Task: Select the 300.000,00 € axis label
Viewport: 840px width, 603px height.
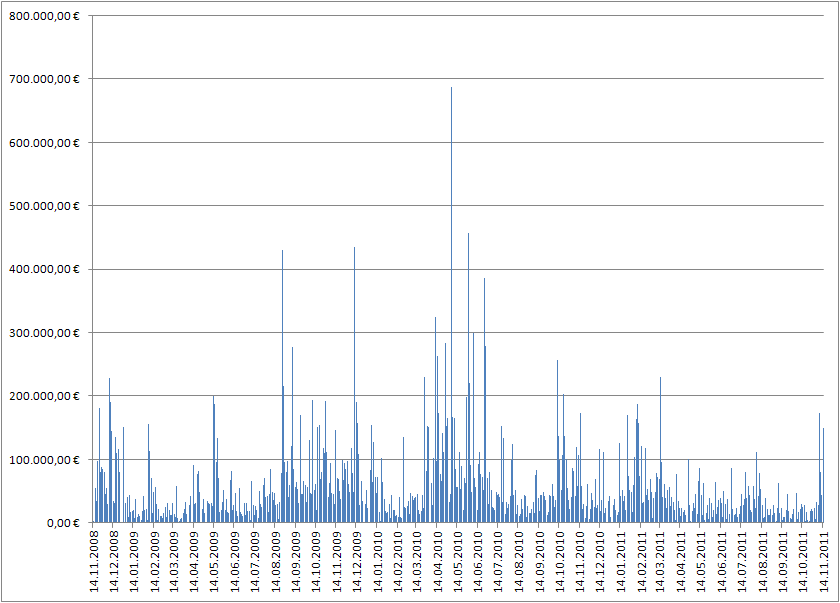Action: point(44,333)
